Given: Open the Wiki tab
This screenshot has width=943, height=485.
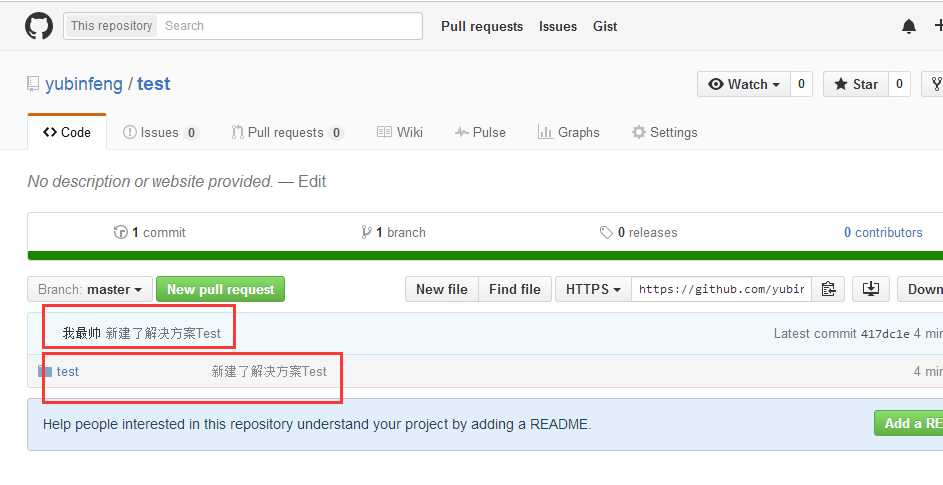Looking at the screenshot, I should 400,132.
